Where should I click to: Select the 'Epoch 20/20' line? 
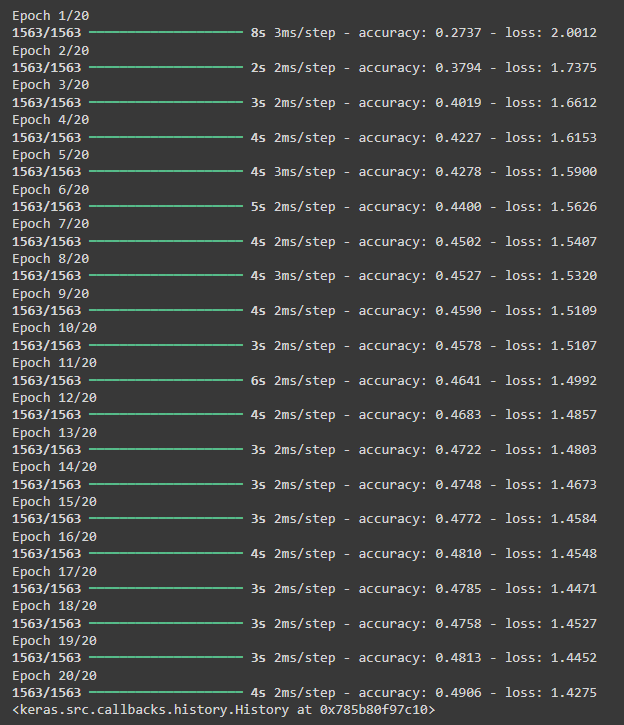pyautogui.click(x=54, y=676)
